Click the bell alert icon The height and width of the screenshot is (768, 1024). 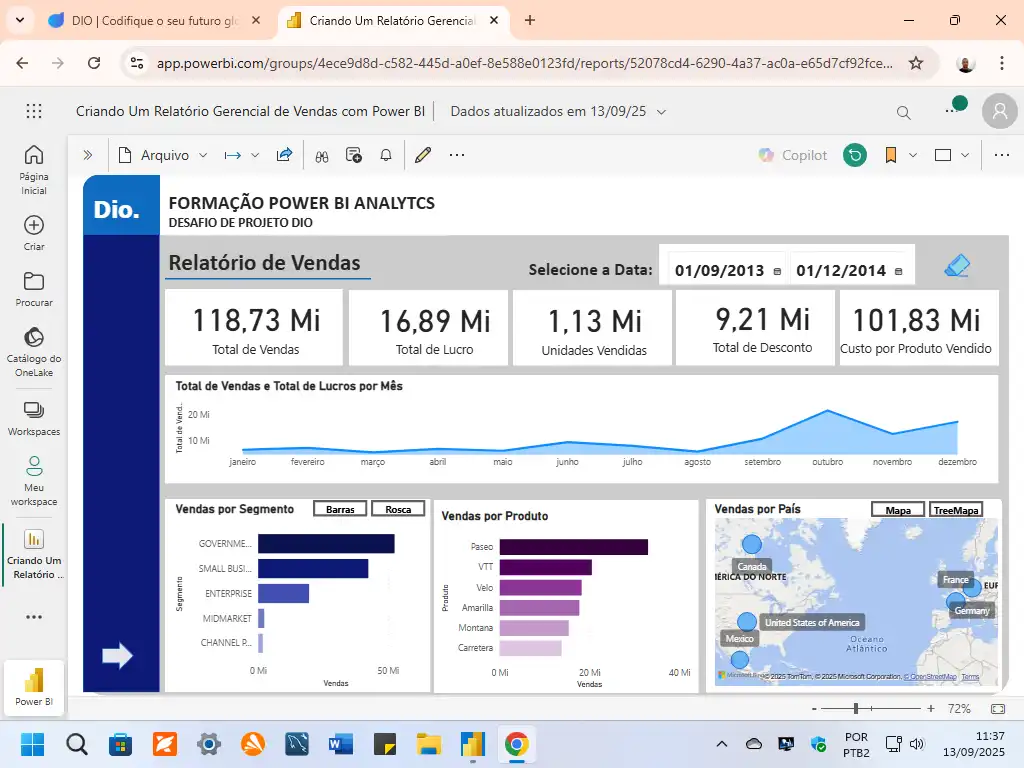tap(386, 155)
